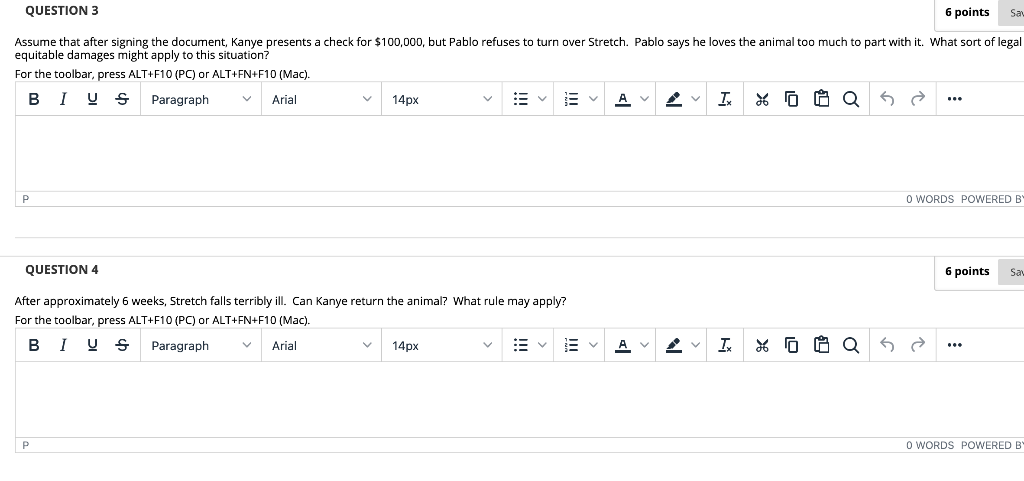Expand bullet list style arrow in Question 4
The width and height of the screenshot is (1024, 481).
[x=541, y=345]
